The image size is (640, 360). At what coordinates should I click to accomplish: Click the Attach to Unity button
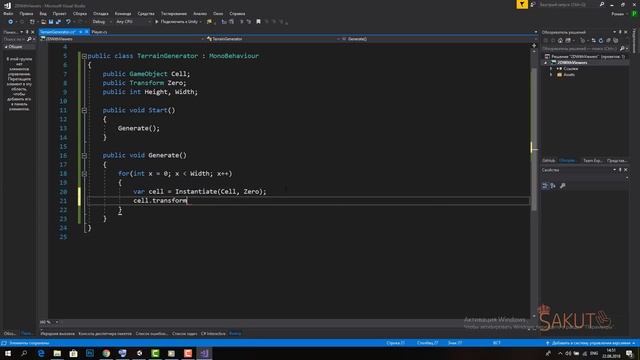pos(178,22)
